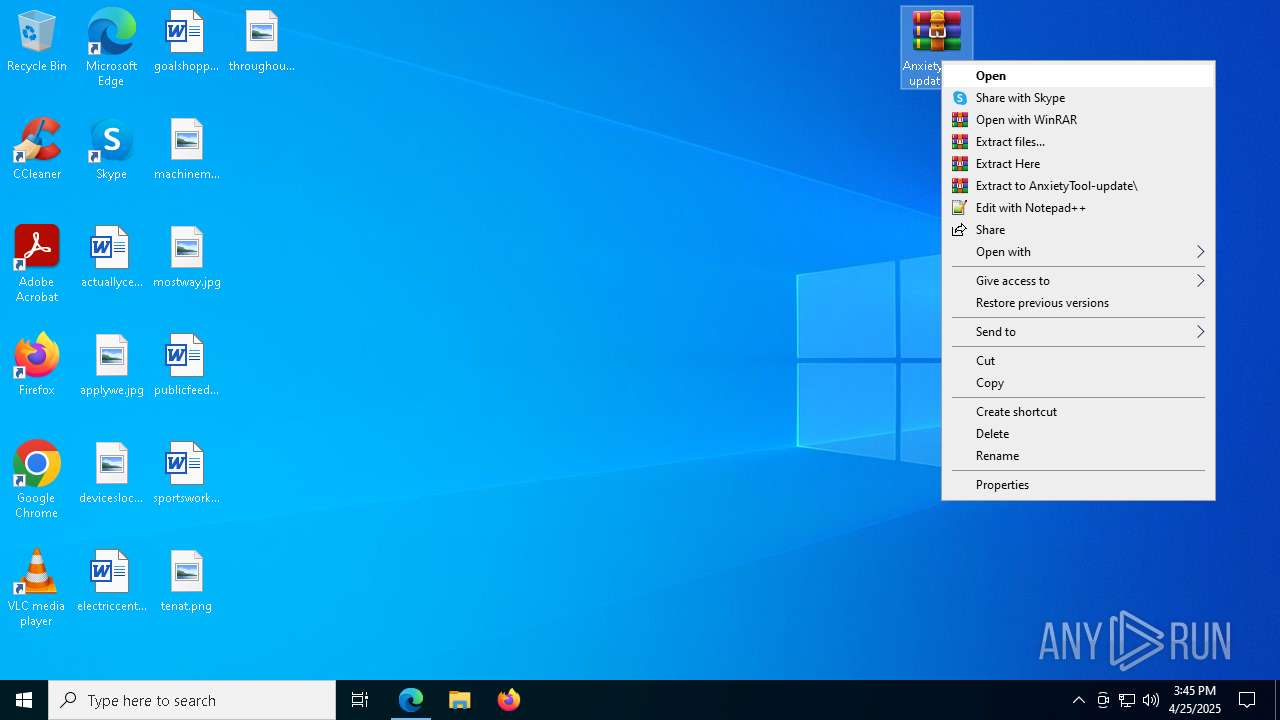Viewport: 1280px width, 720px height.
Task: Expand the Open with submenu
Action: coord(1078,252)
